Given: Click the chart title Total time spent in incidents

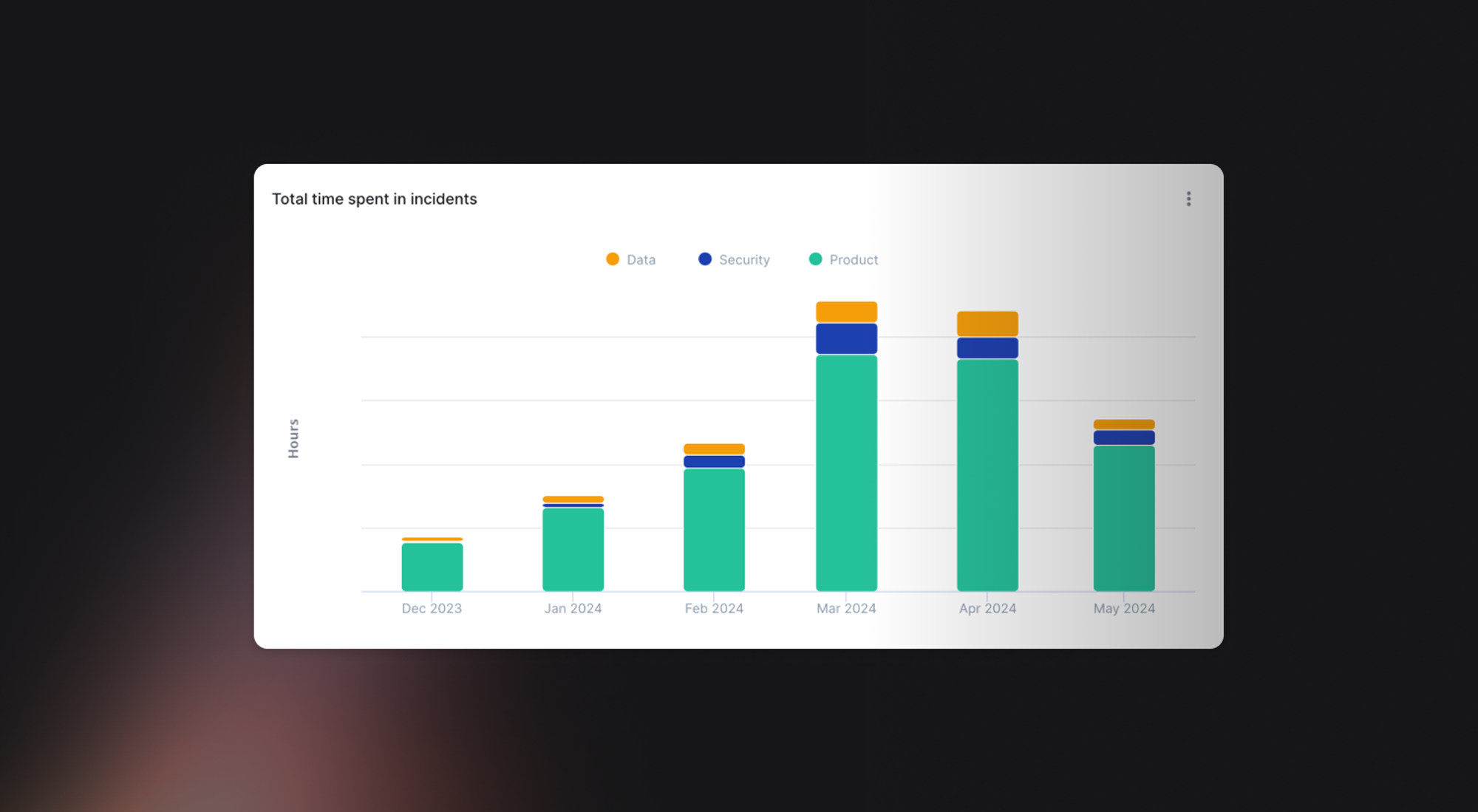Looking at the screenshot, I should pos(374,199).
